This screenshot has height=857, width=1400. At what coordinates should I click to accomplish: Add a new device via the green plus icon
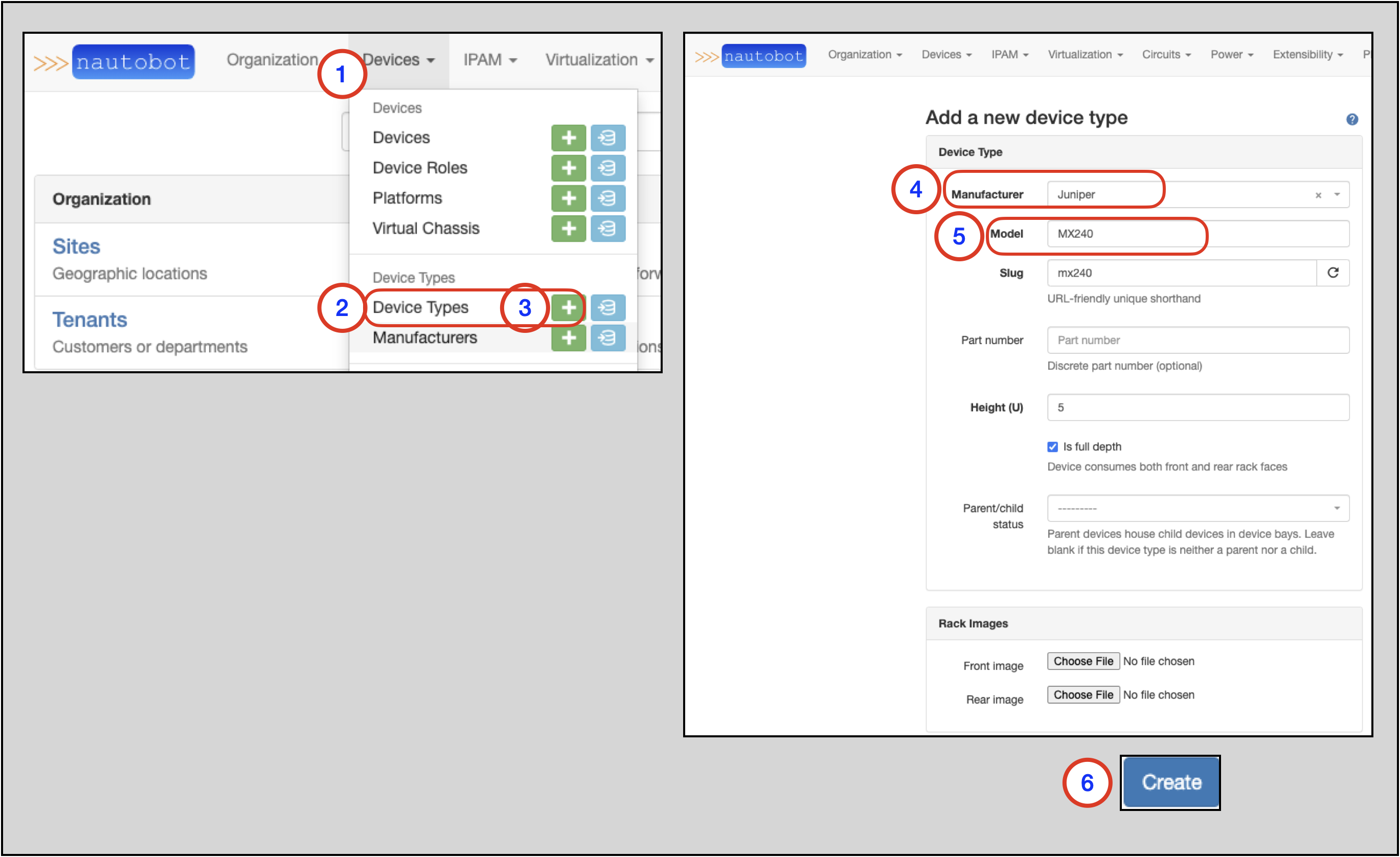click(568, 138)
